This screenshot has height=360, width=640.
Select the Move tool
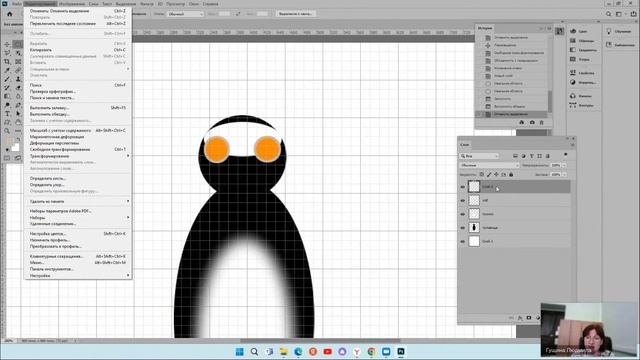coord(7,44)
